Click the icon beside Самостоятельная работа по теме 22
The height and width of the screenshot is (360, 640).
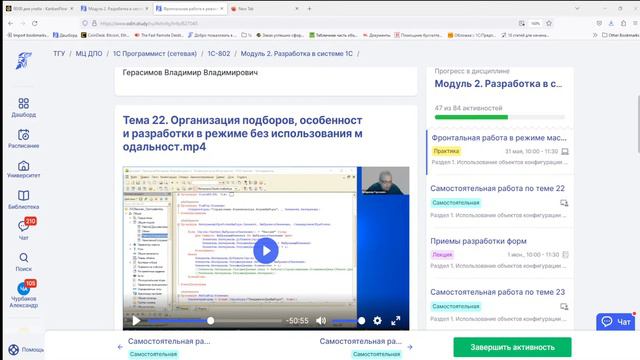click(x=564, y=203)
